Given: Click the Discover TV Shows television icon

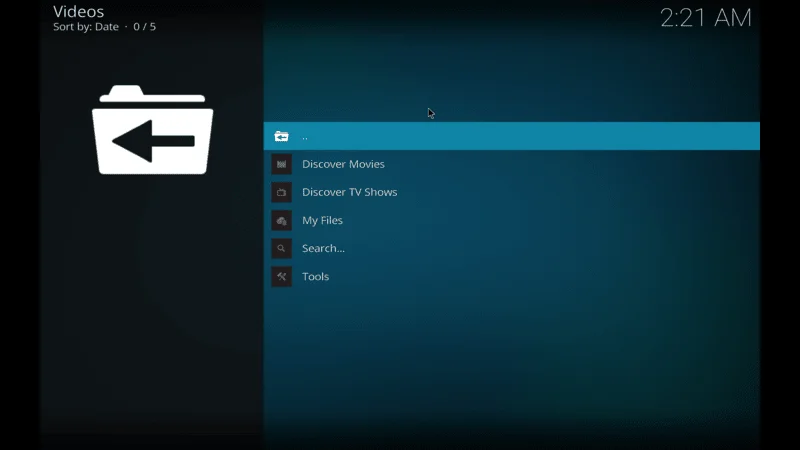Looking at the screenshot, I should click(281, 192).
